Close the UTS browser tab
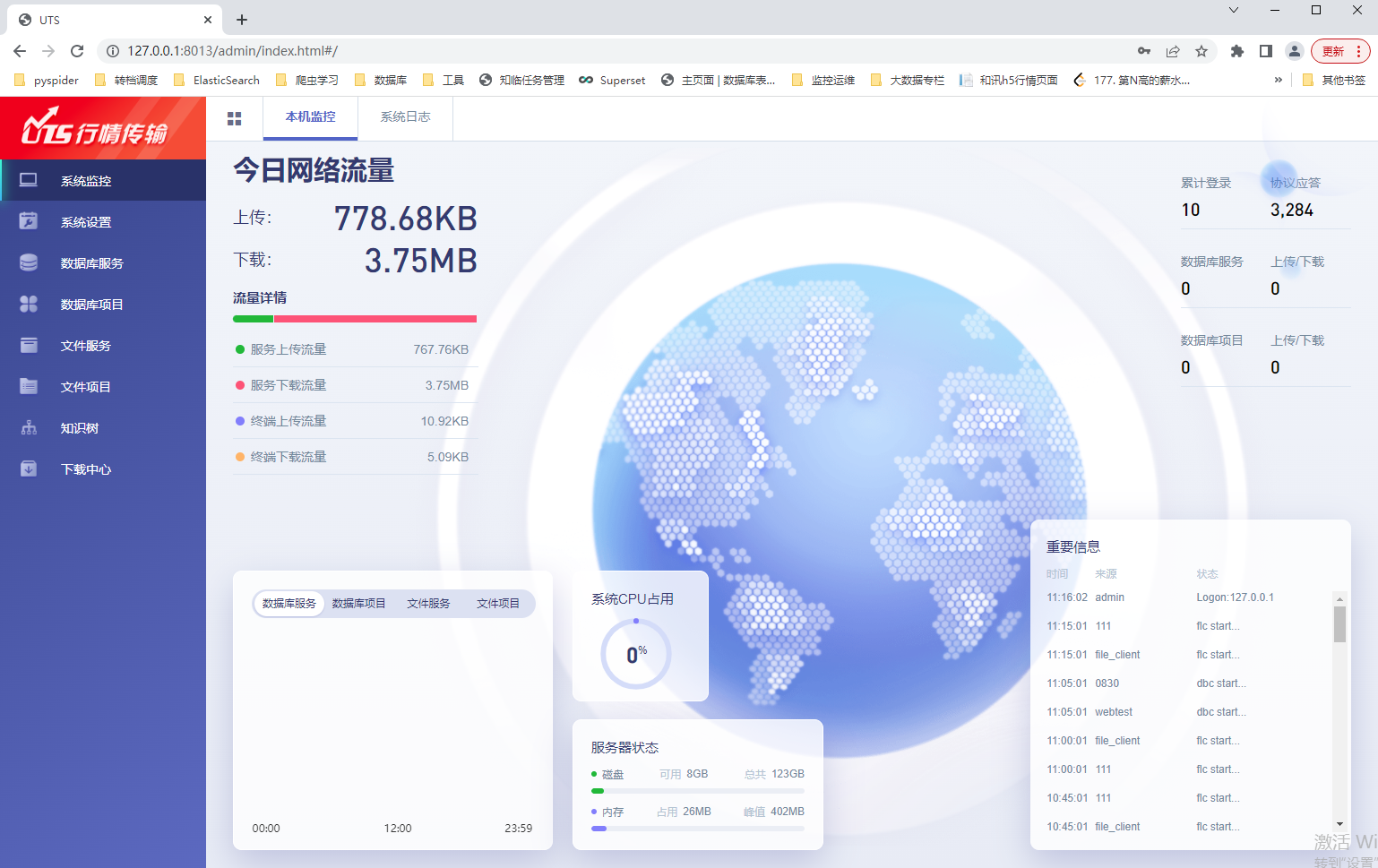 coord(208,20)
